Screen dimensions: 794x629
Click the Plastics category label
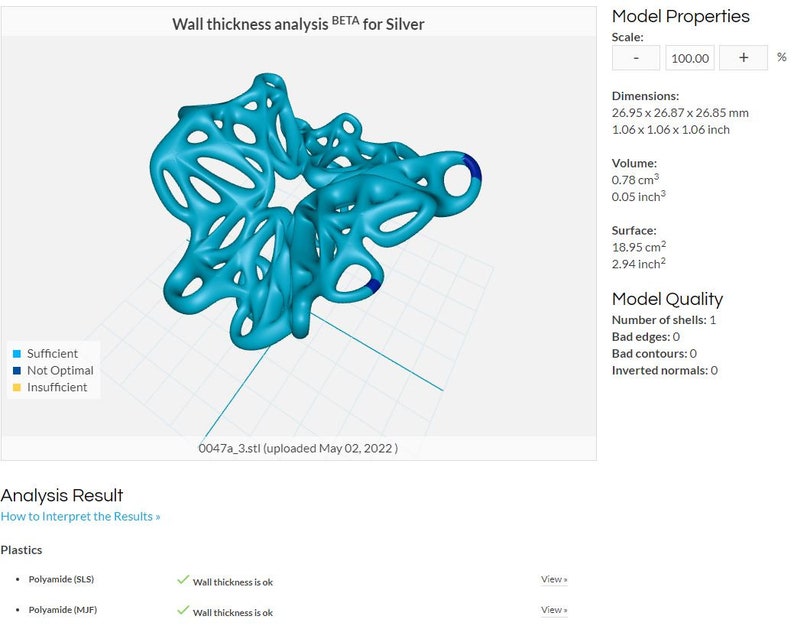(x=21, y=549)
